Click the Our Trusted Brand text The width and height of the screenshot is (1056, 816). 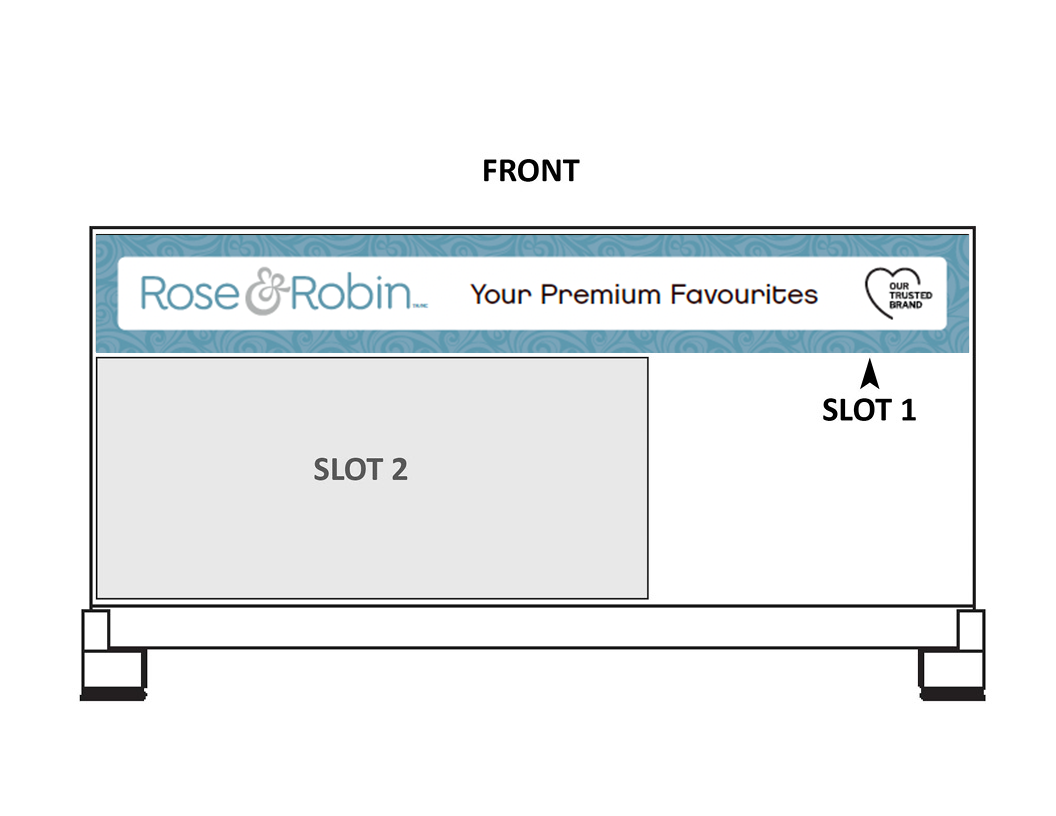[x=910, y=294]
